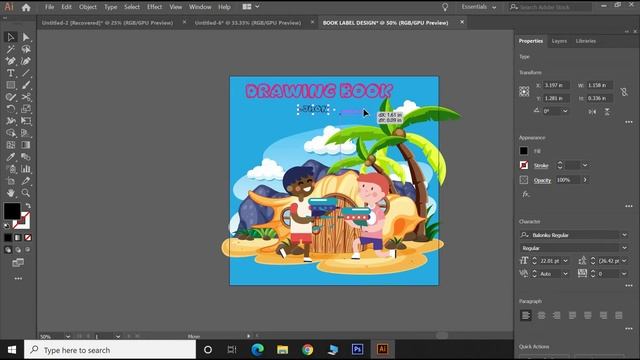Select the Curvature tool
Viewport: 640px width, 360px height.
pos(26,61)
